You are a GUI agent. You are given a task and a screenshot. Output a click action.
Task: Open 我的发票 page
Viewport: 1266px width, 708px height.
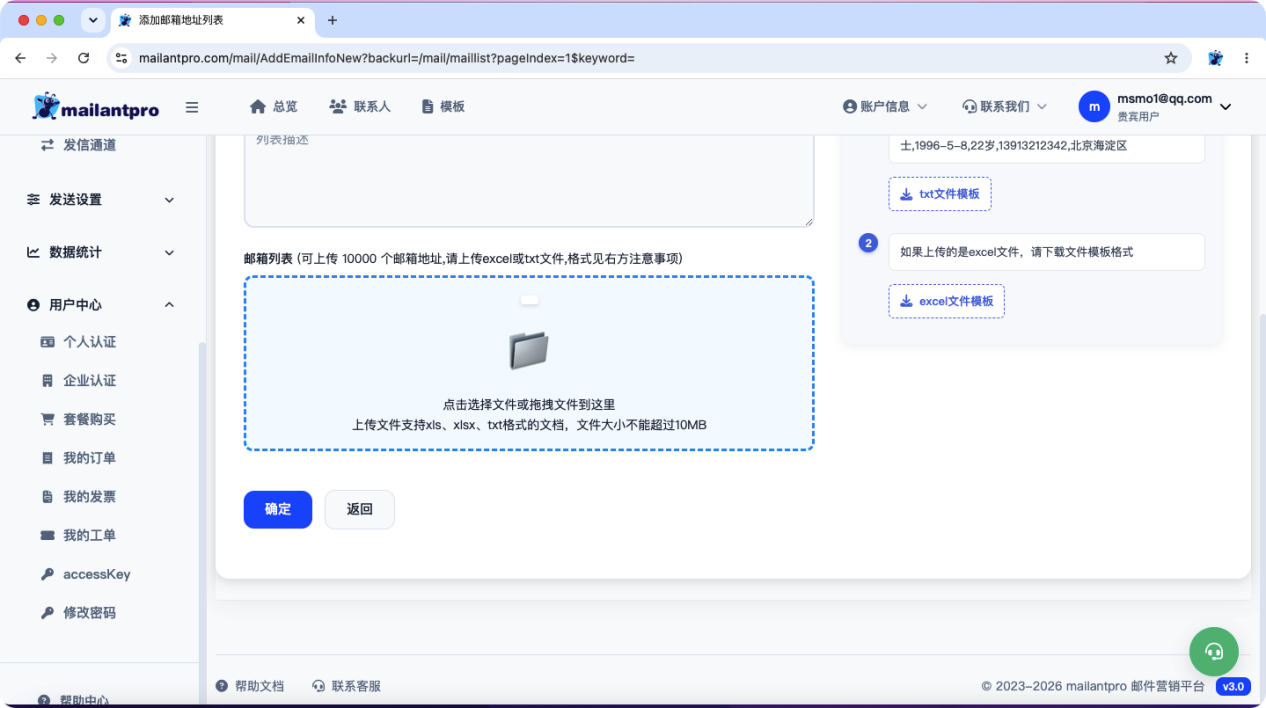[89, 497]
